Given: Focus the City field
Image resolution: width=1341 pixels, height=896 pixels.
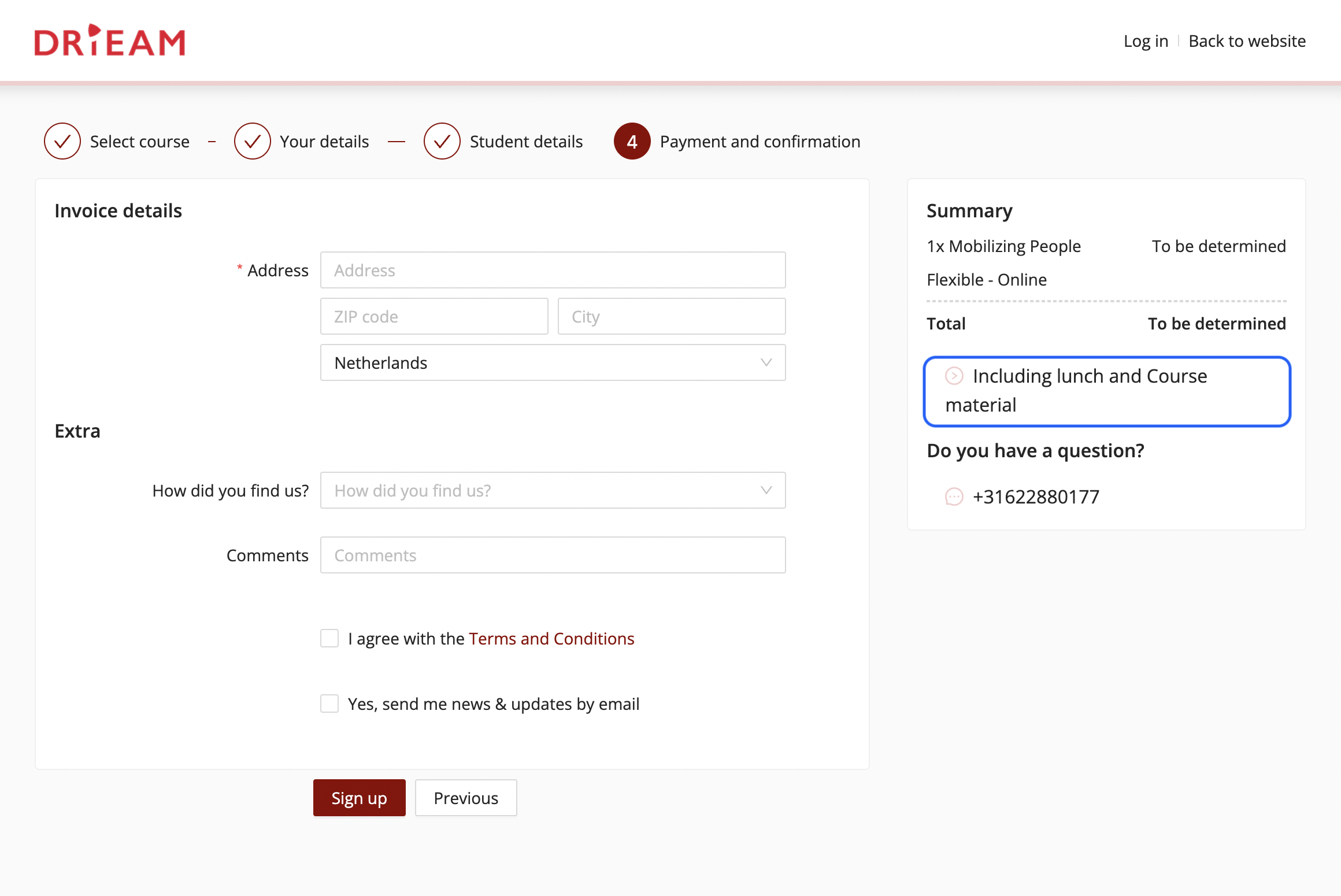Looking at the screenshot, I should coord(672,316).
